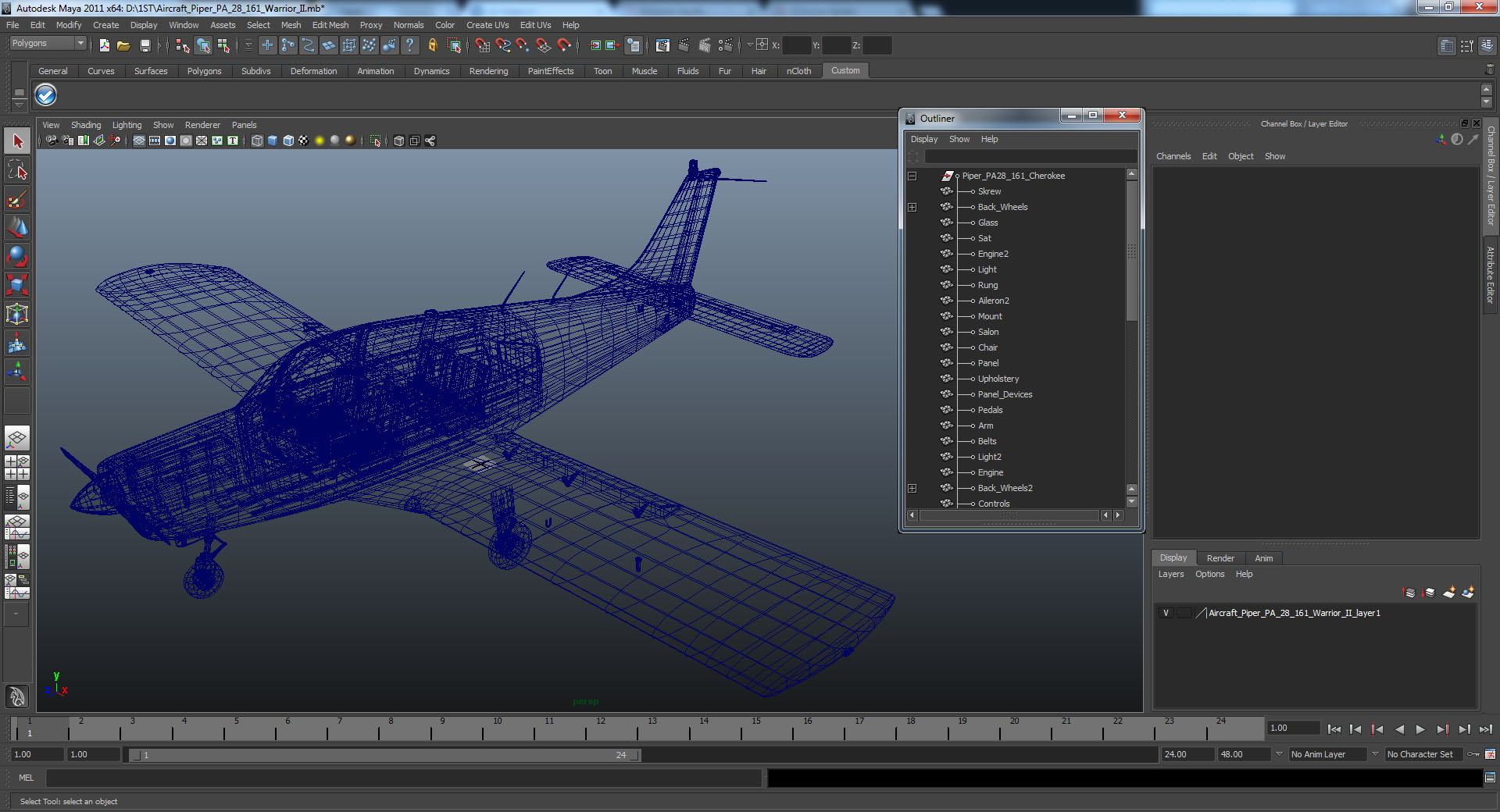Toggle lock current selection icon
Screen dimensions: 1500x812
(432, 45)
